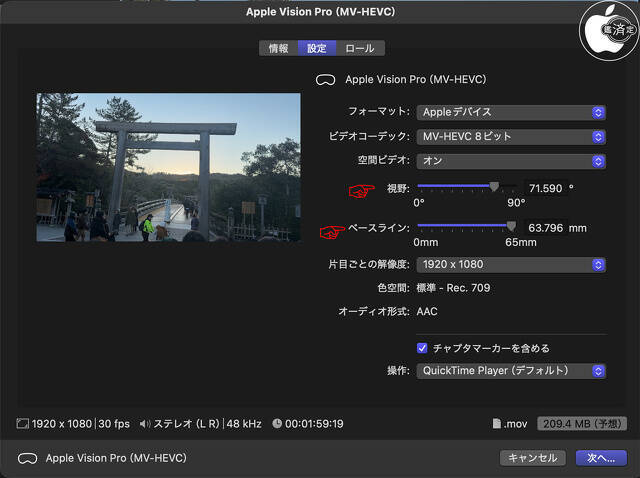Click the headset icon in bottom bar
The image size is (640, 478).
pyautogui.click(x=26, y=458)
